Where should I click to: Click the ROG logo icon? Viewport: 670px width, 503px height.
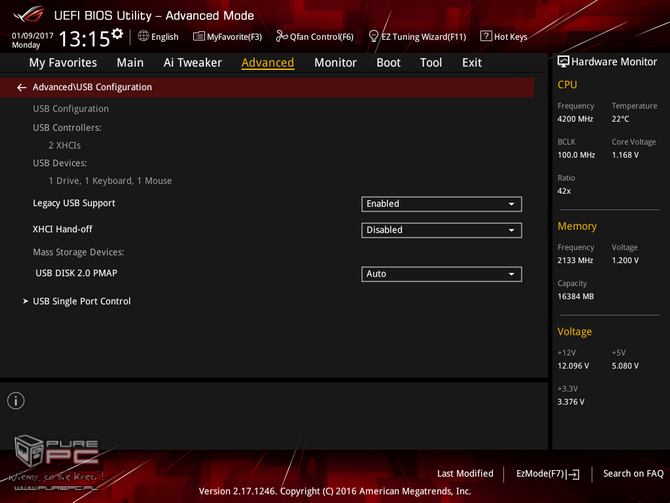(28, 14)
